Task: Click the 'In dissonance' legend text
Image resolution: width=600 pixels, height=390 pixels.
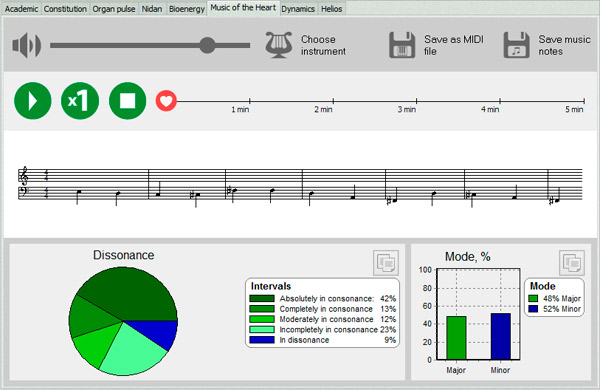Action: (304, 340)
